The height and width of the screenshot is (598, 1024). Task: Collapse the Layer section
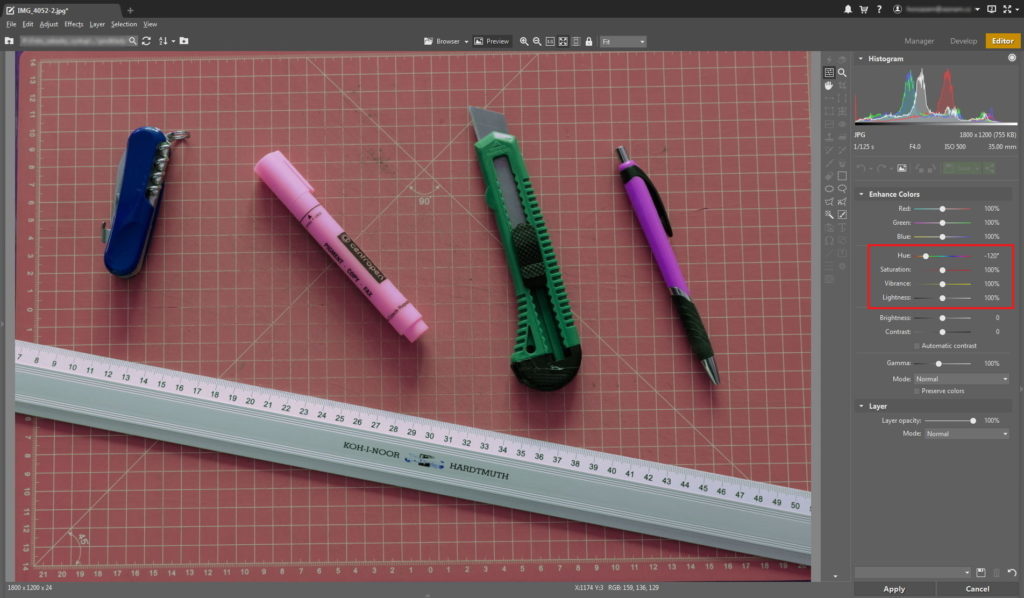tap(861, 406)
